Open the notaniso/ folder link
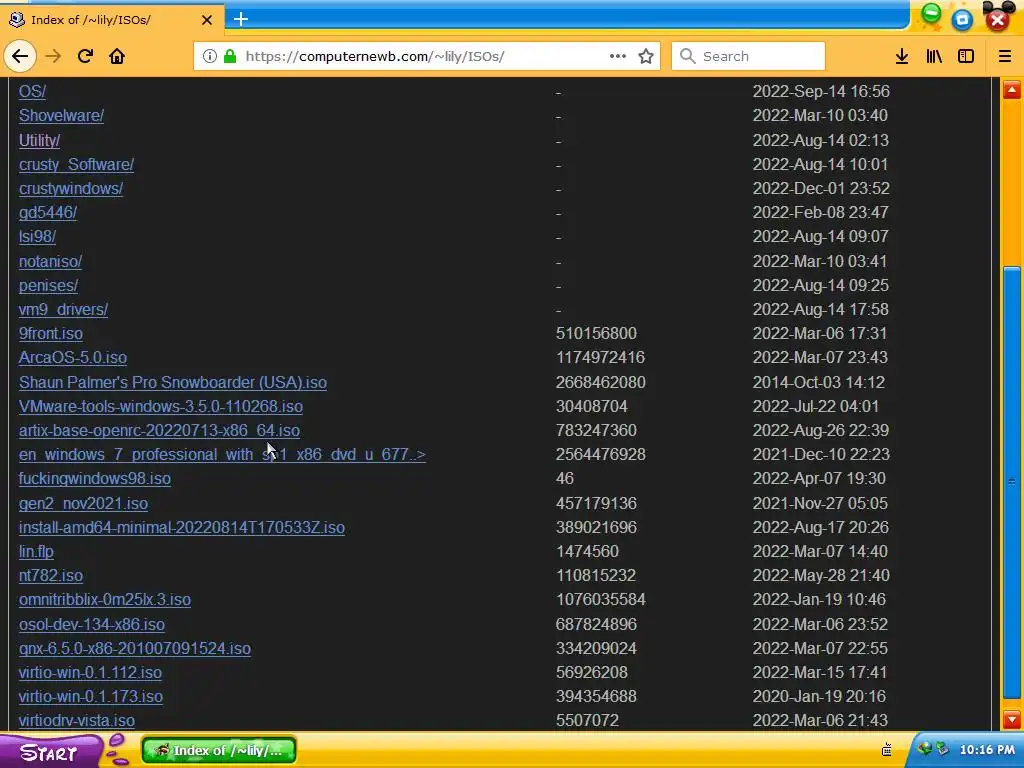Screen dimensions: 1024x768 click(50, 262)
